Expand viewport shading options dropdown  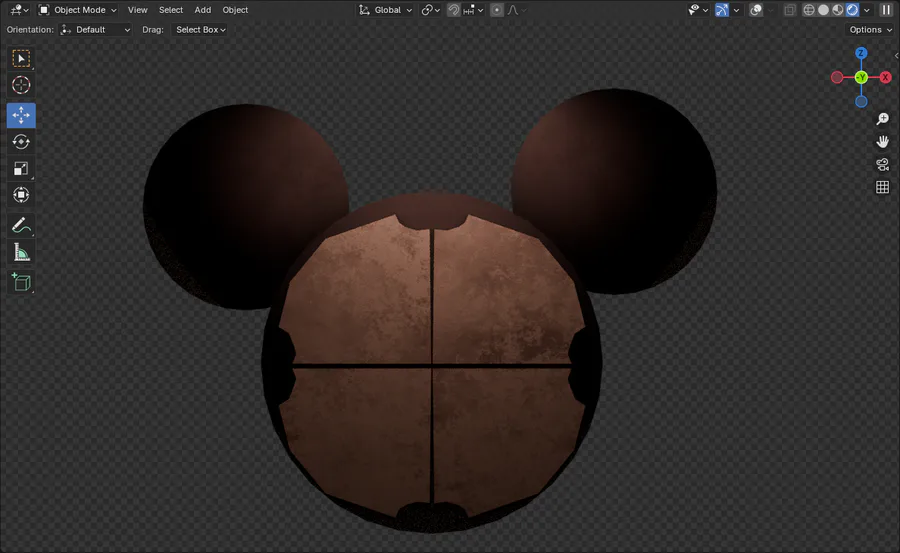(867, 10)
